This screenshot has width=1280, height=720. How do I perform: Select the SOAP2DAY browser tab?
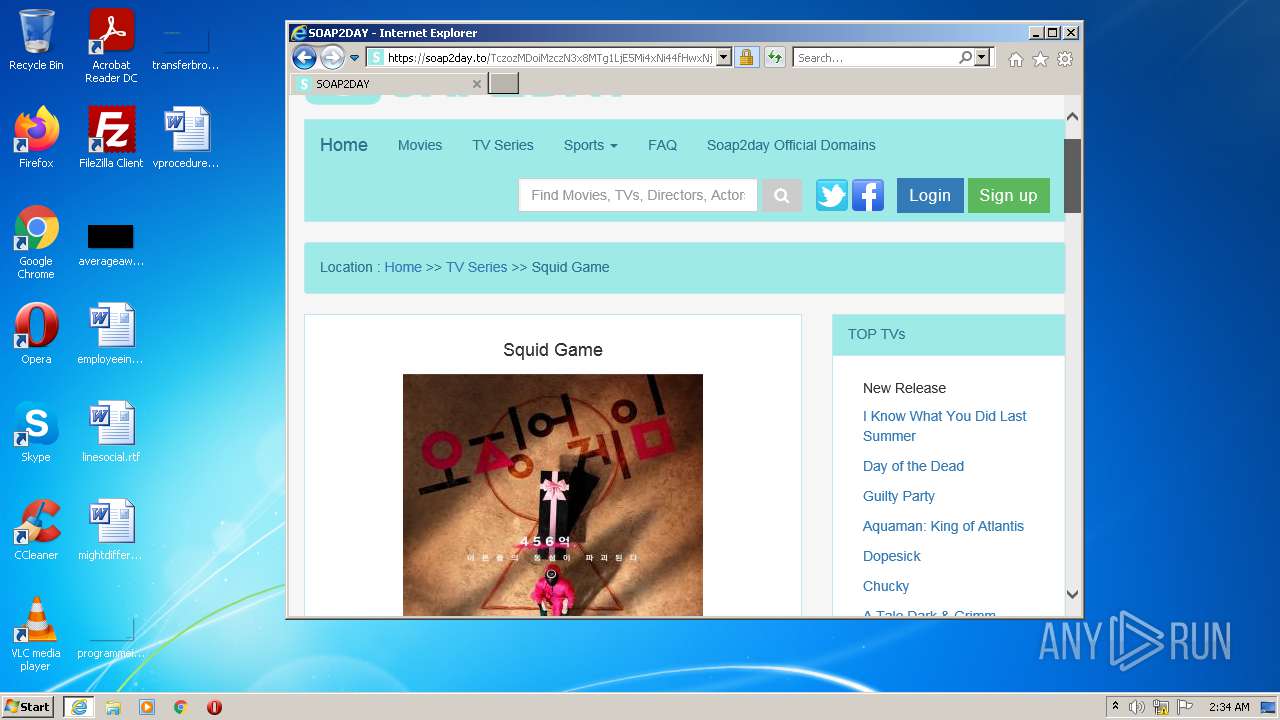390,84
